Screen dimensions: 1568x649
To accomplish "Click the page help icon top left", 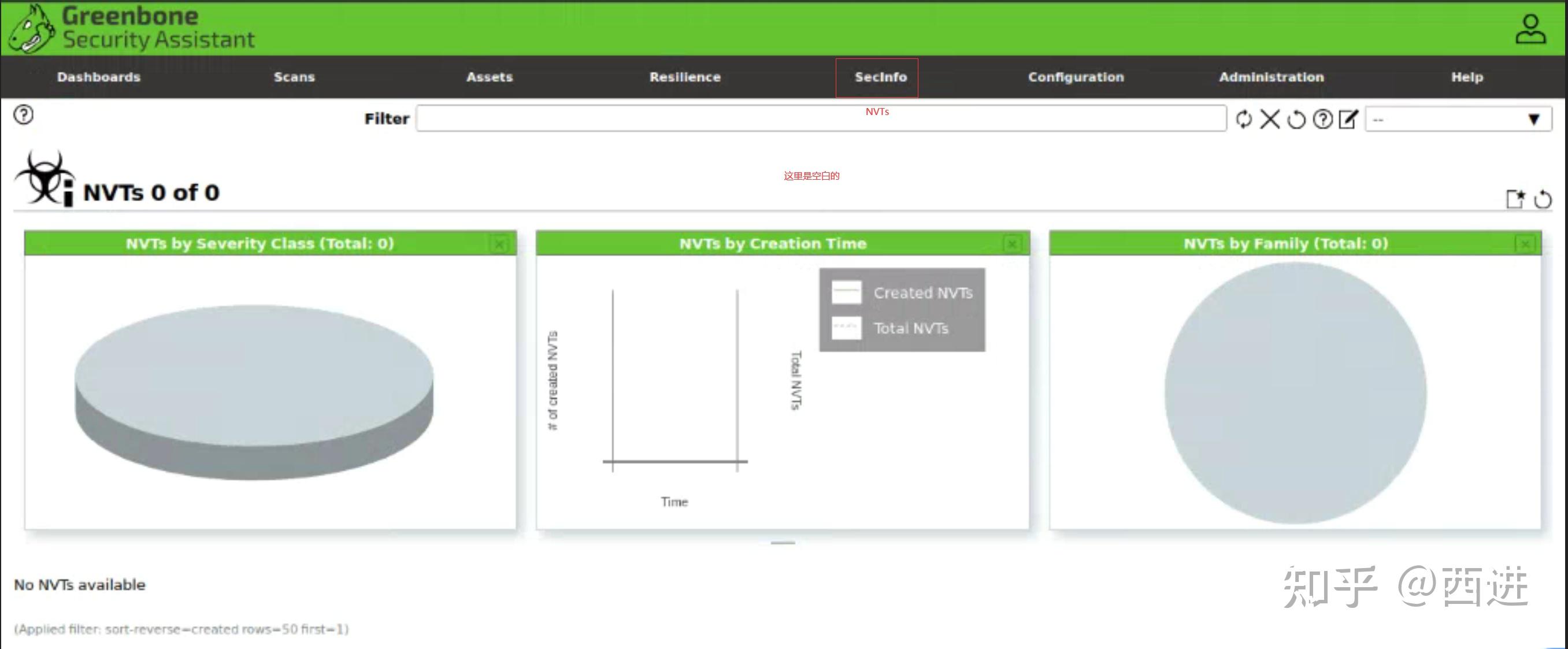I will pos(24,114).
